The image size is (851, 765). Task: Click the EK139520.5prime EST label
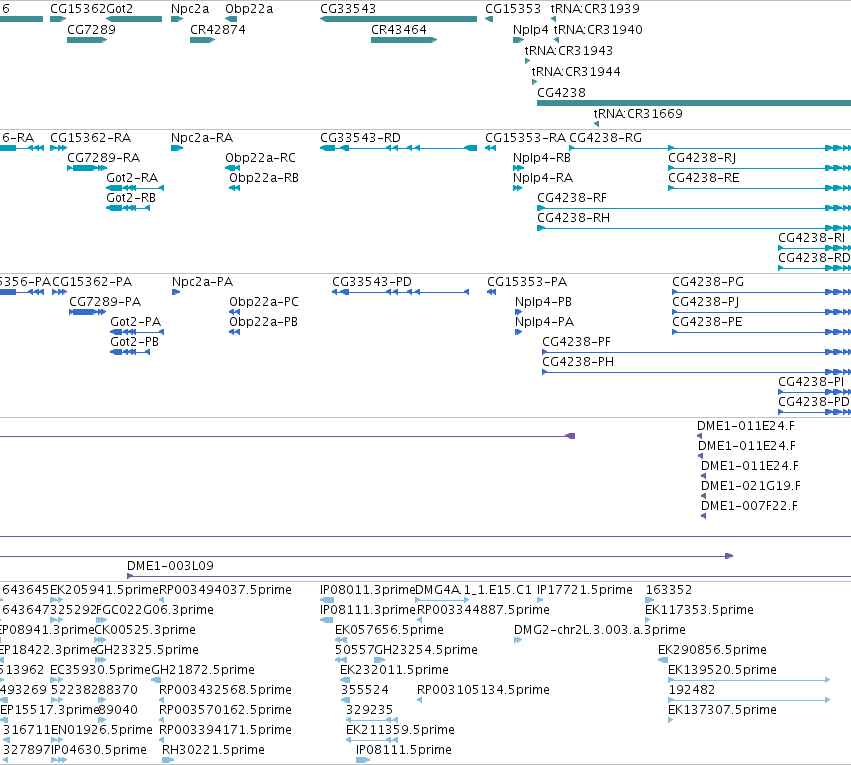722,671
